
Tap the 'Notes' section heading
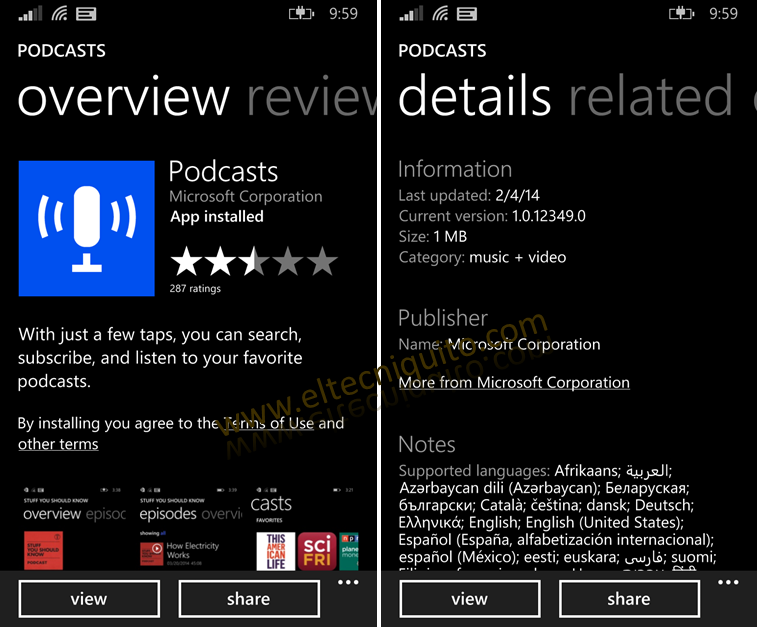click(x=427, y=445)
